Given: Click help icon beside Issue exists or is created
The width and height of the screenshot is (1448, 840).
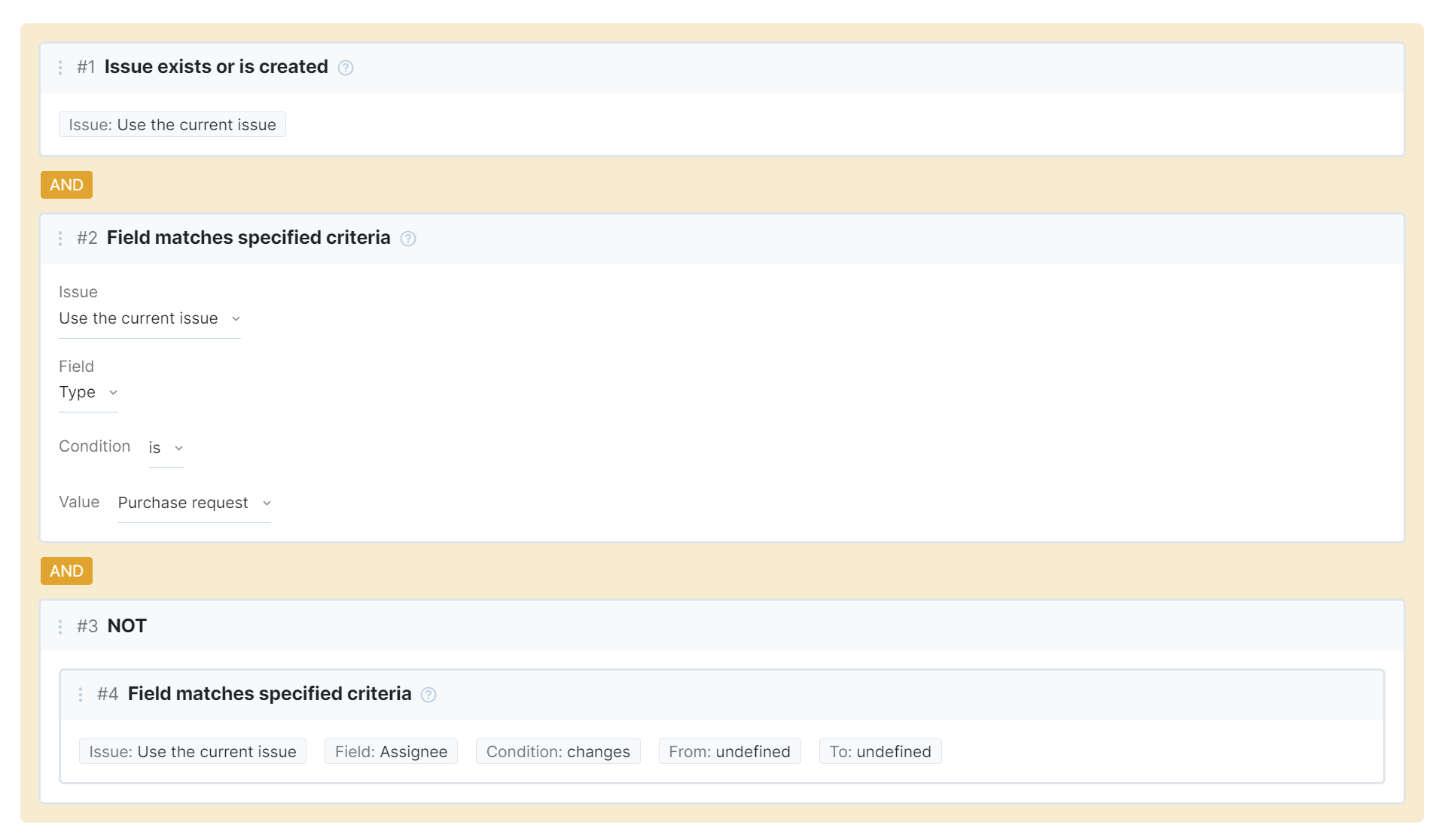Looking at the screenshot, I should pyautogui.click(x=346, y=68).
